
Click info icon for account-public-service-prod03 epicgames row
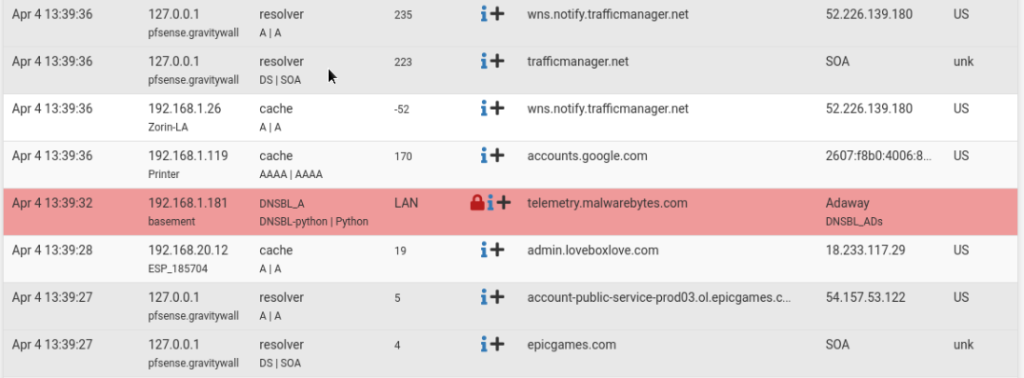coord(484,298)
